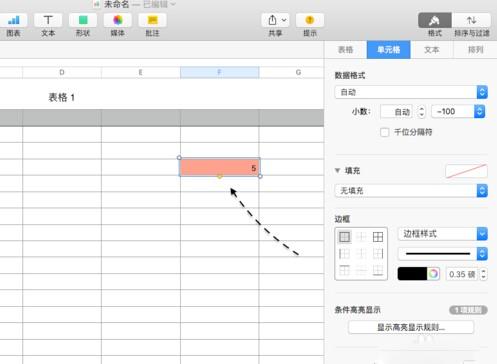Switch to the 文本 inspector tab
The width and height of the screenshot is (497, 364).
(432, 50)
